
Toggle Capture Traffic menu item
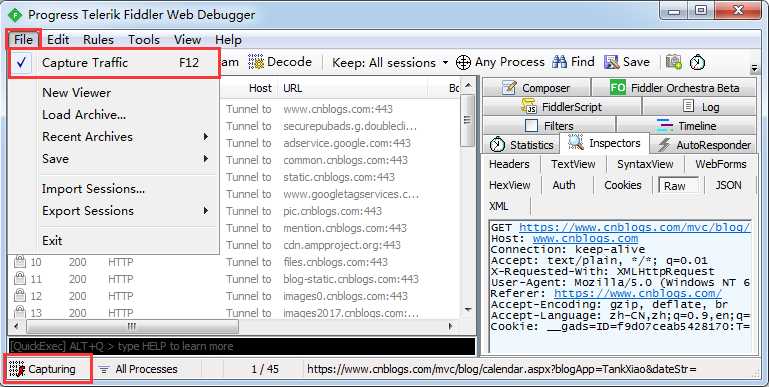[114, 63]
